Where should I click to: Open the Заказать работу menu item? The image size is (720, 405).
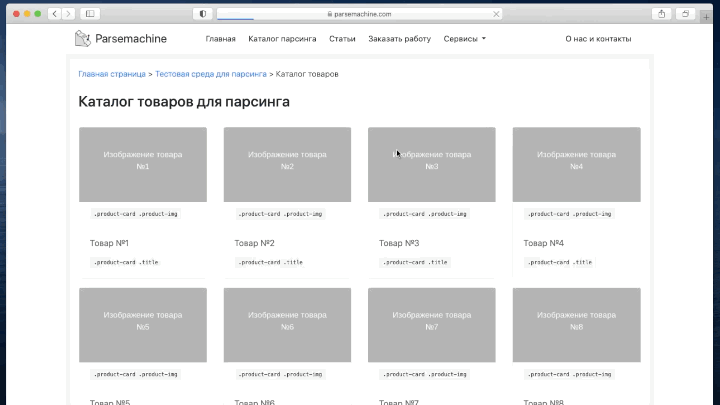tap(399, 39)
